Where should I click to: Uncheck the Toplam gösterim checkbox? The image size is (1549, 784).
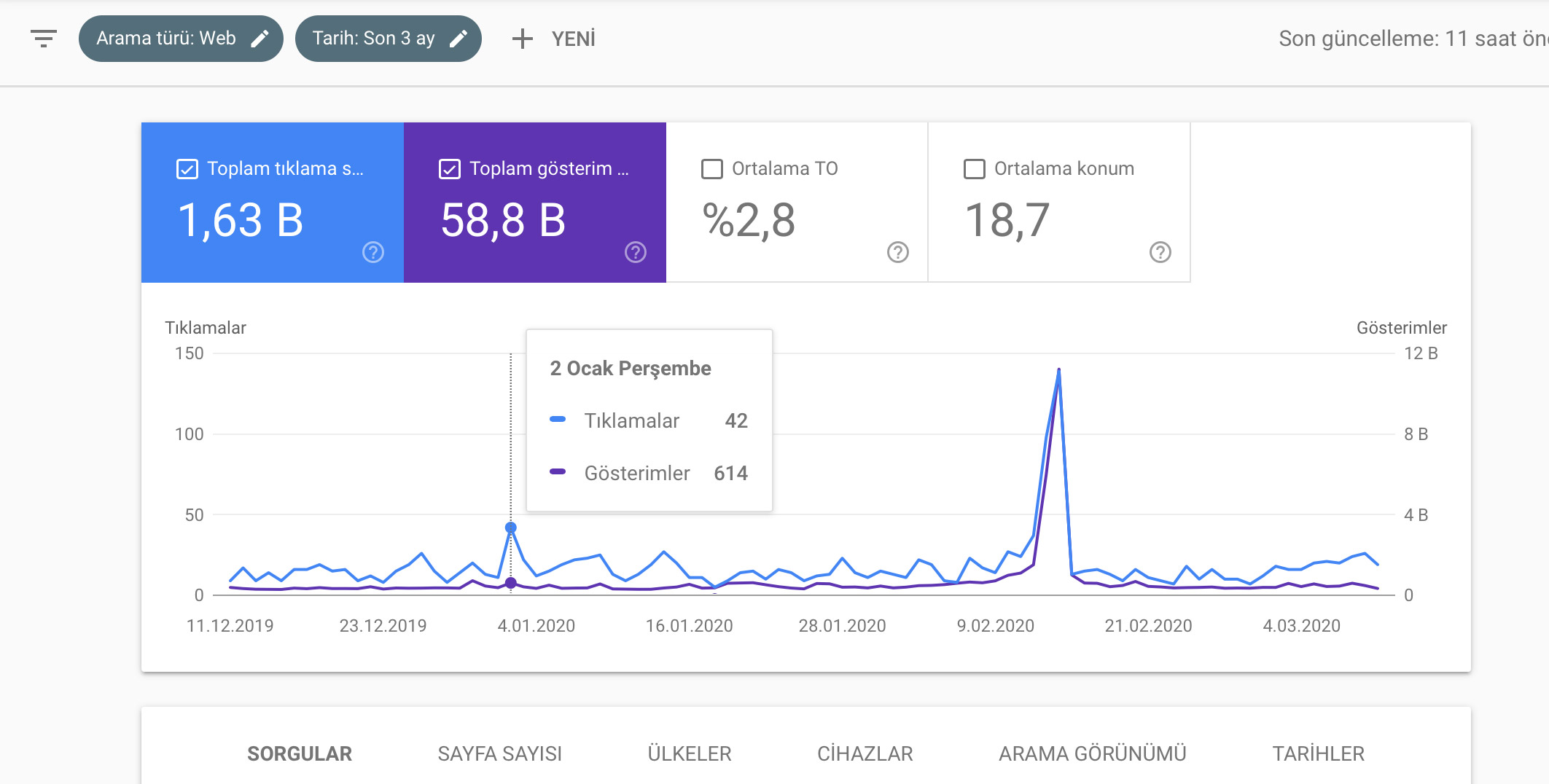click(x=450, y=169)
